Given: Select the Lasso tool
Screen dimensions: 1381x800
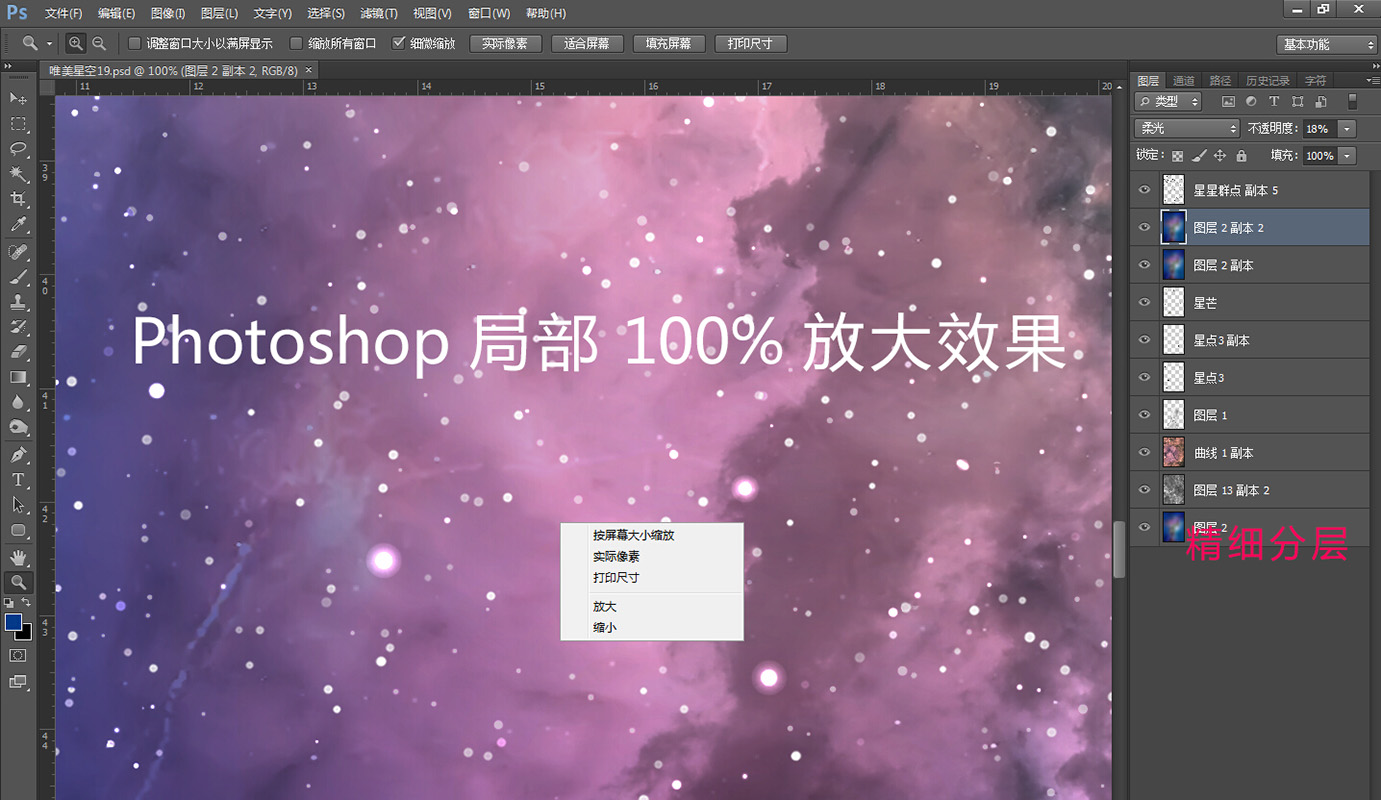Looking at the screenshot, I should [x=18, y=149].
